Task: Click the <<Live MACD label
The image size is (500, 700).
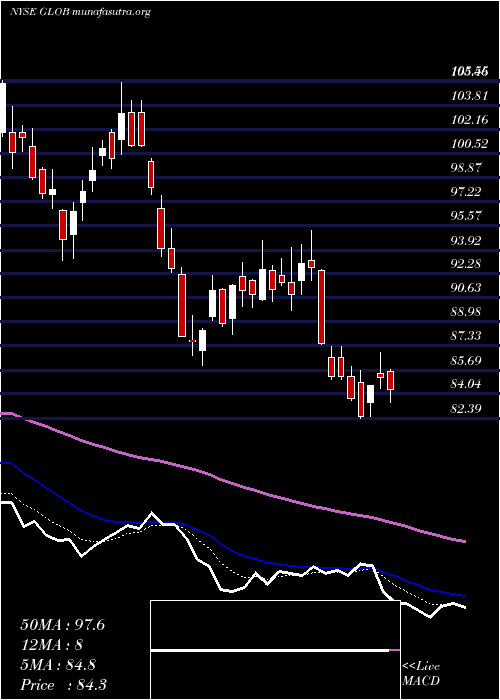Action: pyautogui.click(x=421, y=674)
